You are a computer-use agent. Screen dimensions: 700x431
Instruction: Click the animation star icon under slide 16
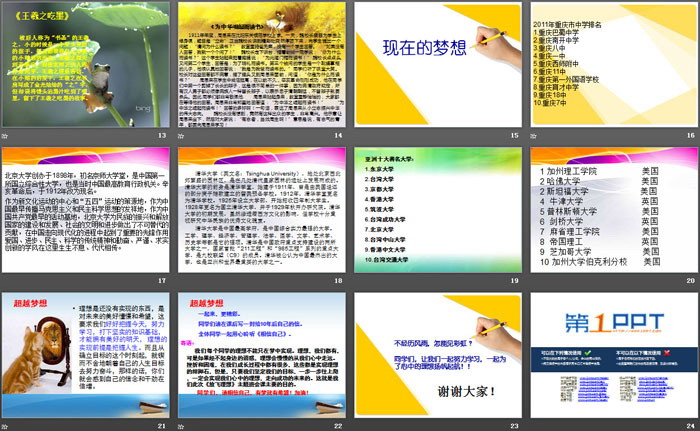pos(533,135)
